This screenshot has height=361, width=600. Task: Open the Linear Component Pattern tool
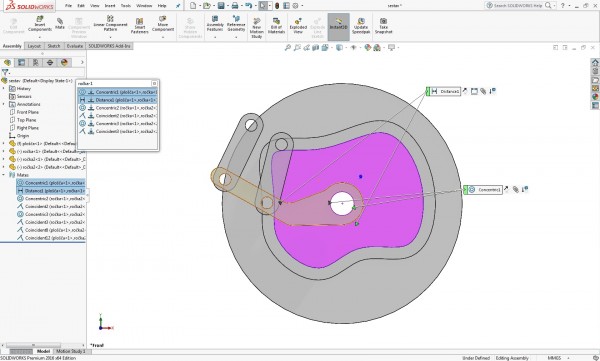(x=110, y=24)
